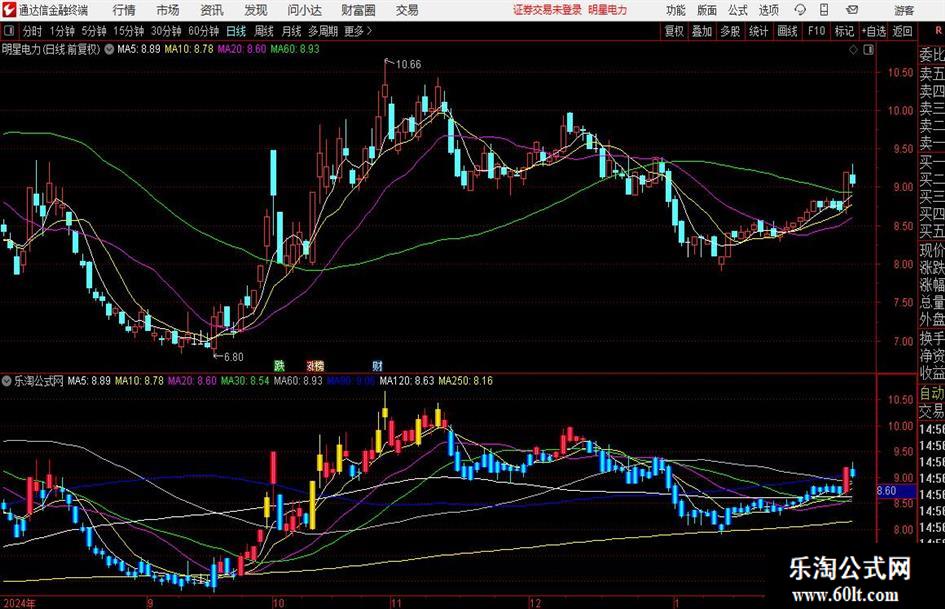Screen dimensions: 945x609
Task: Click the 2024年 label on time axis
Action: click(x=18, y=603)
